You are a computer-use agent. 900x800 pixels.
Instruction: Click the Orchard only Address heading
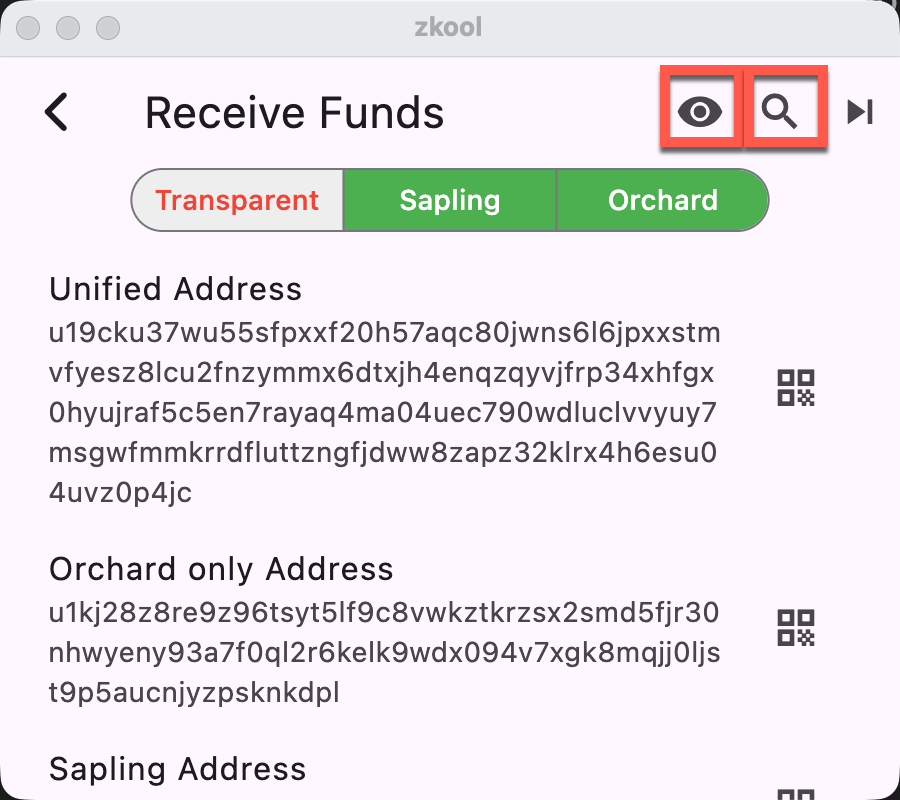coord(222,570)
